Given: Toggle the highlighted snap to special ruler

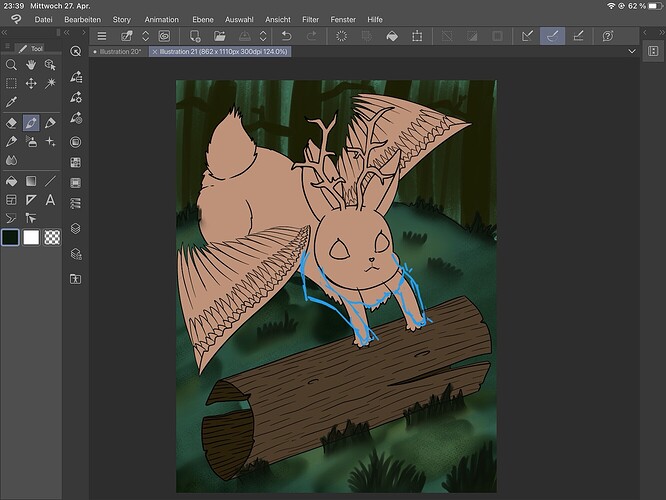Looking at the screenshot, I should (x=553, y=36).
